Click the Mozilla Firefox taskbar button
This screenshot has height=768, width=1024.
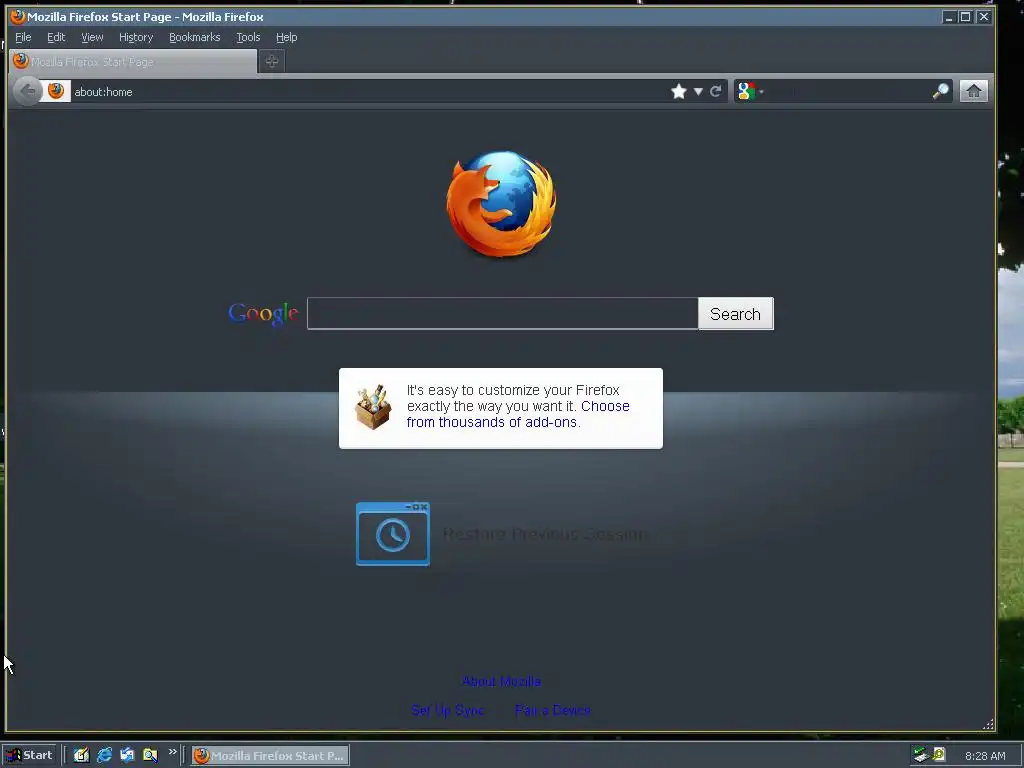[x=270, y=755]
